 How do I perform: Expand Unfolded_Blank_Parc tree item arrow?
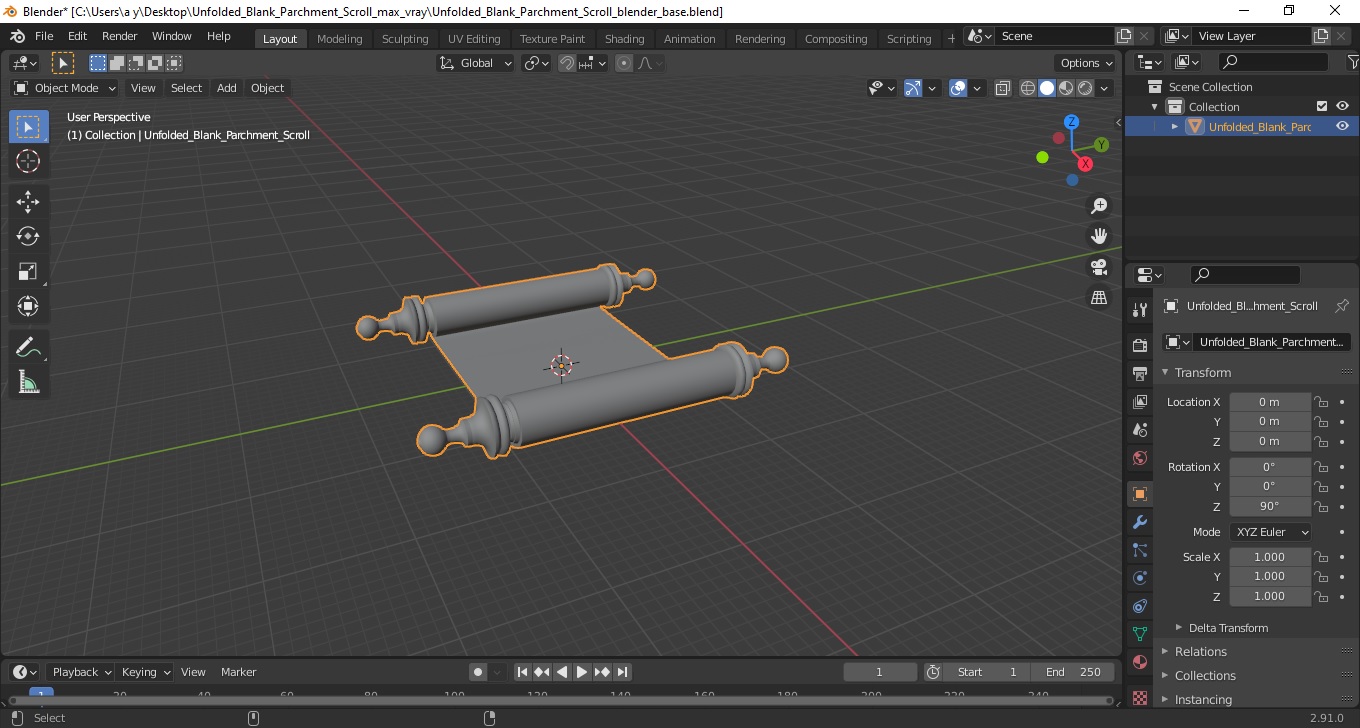click(x=1175, y=126)
